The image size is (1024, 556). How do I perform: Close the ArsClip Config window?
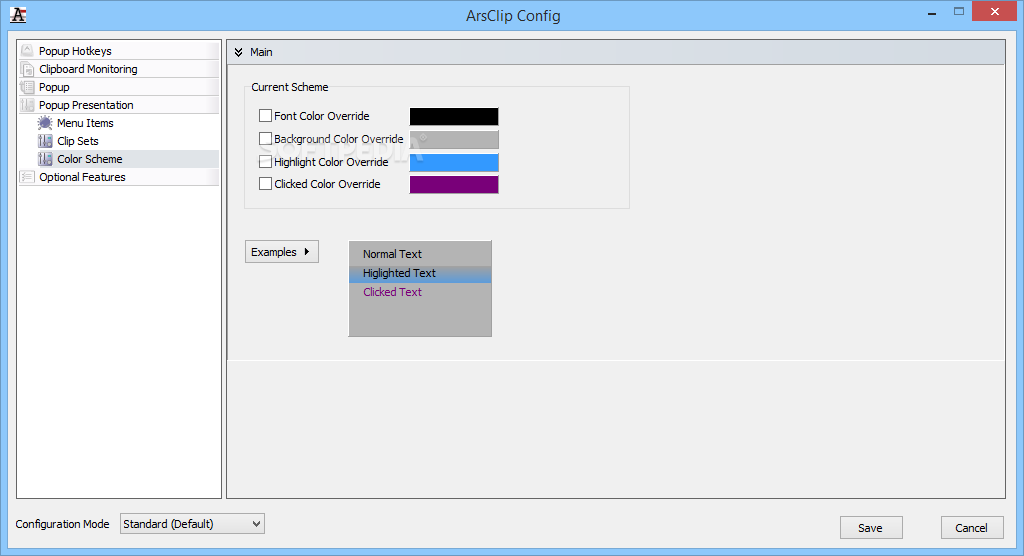point(995,11)
